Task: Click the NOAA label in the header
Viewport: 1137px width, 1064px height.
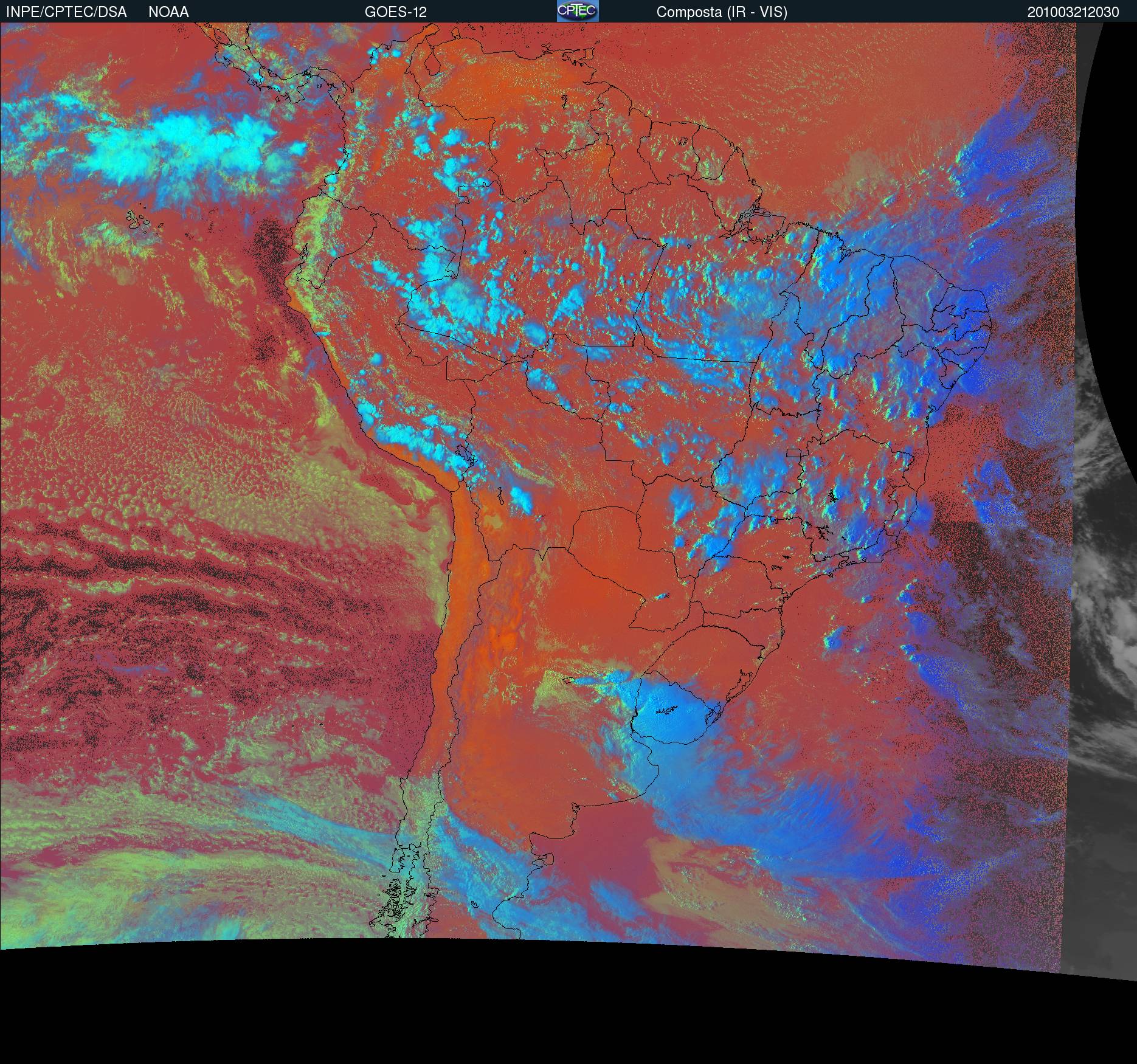Action: (x=168, y=12)
